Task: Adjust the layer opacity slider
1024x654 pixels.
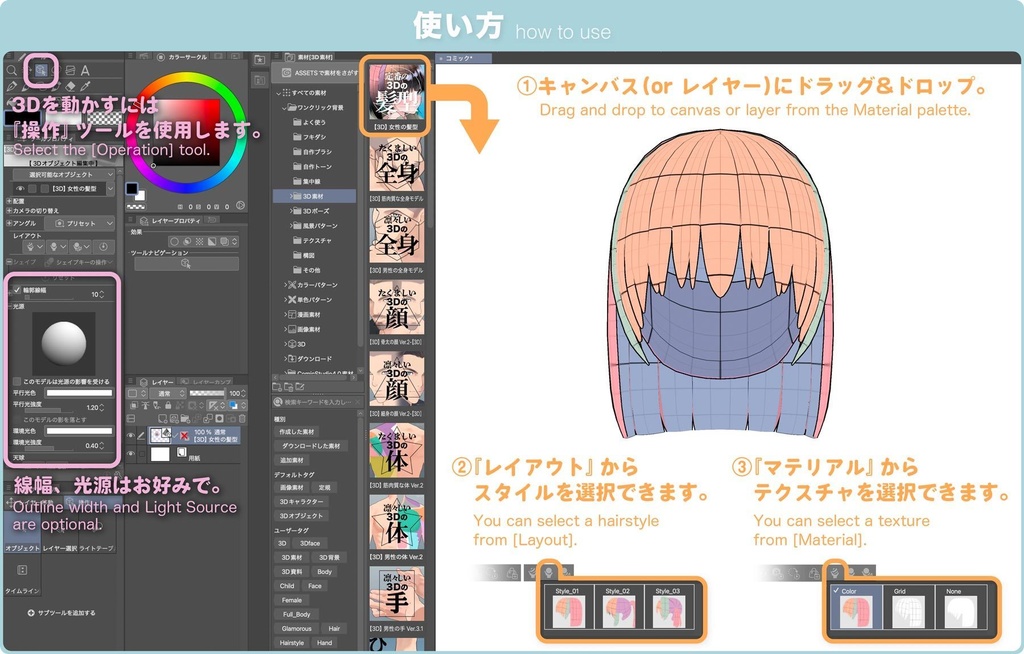Action: point(206,393)
